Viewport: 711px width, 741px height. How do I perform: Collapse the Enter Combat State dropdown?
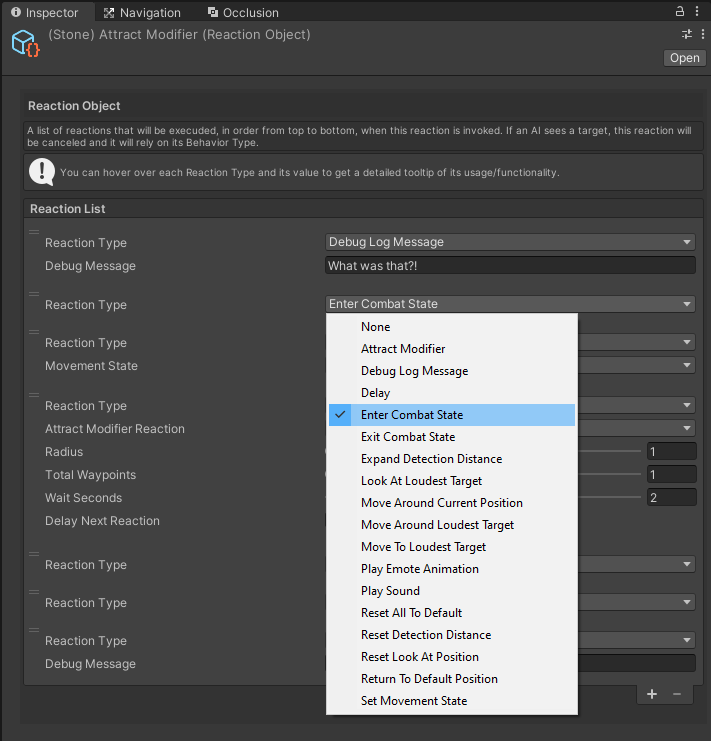(510, 304)
